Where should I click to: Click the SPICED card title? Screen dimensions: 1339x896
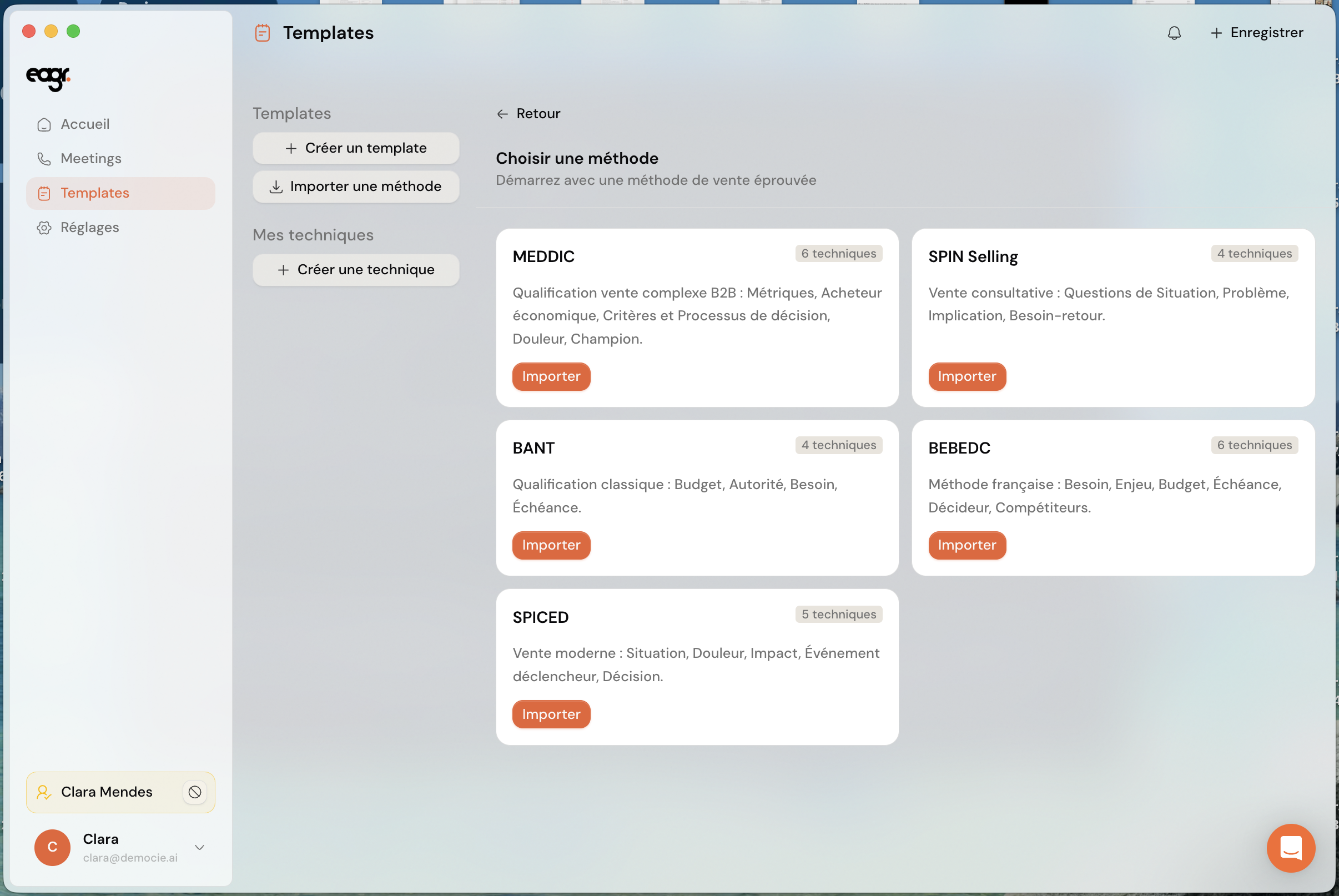click(x=540, y=617)
